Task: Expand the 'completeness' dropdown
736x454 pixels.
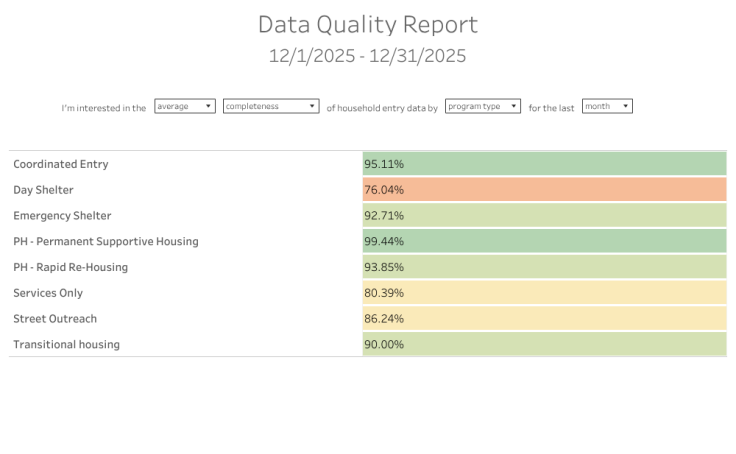Action: coord(271,106)
